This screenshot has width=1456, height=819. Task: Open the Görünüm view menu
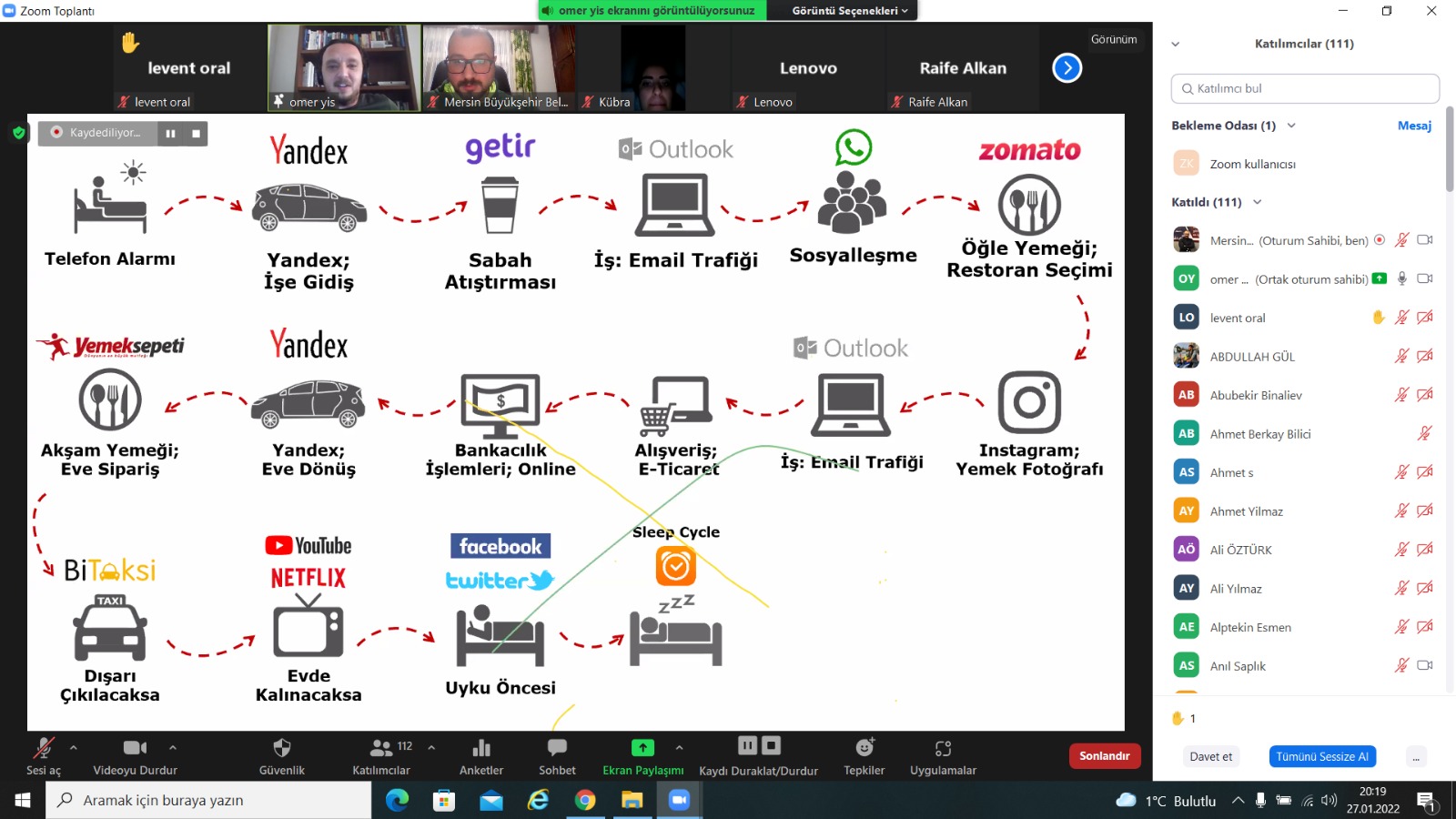coord(1114,39)
